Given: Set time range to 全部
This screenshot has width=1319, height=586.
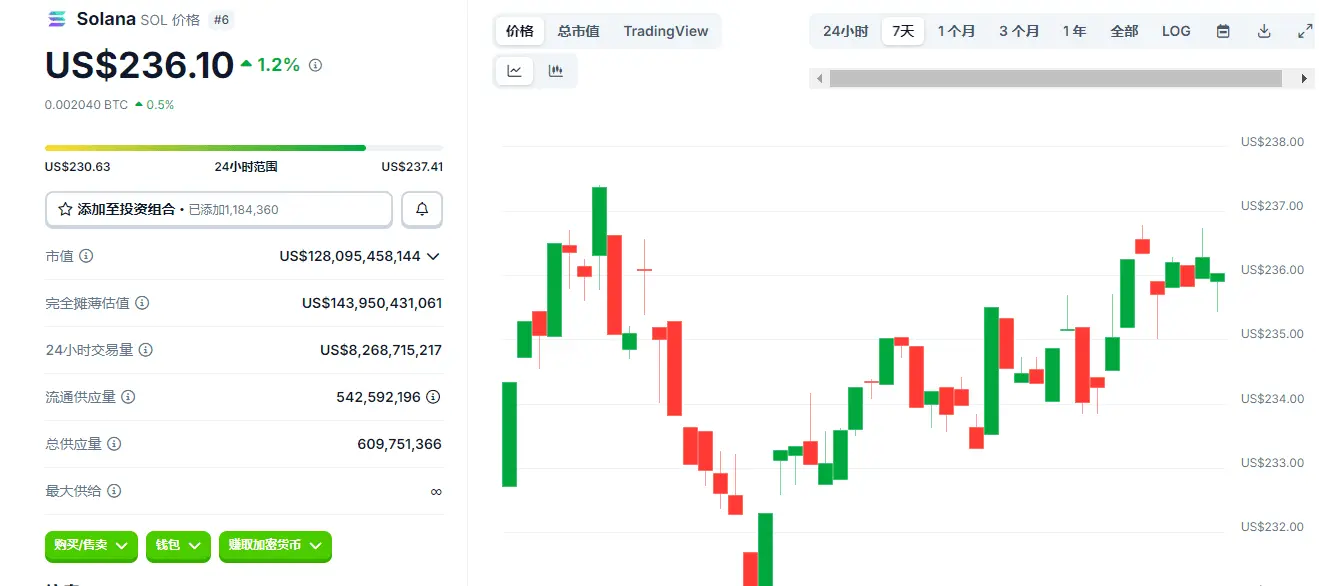Looking at the screenshot, I should pos(1124,31).
